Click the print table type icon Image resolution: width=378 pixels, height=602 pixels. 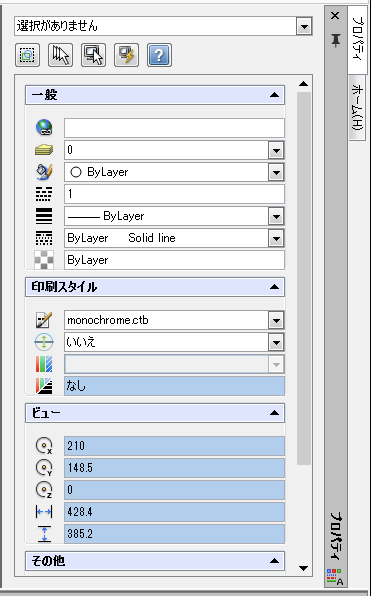[x=44, y=386]
